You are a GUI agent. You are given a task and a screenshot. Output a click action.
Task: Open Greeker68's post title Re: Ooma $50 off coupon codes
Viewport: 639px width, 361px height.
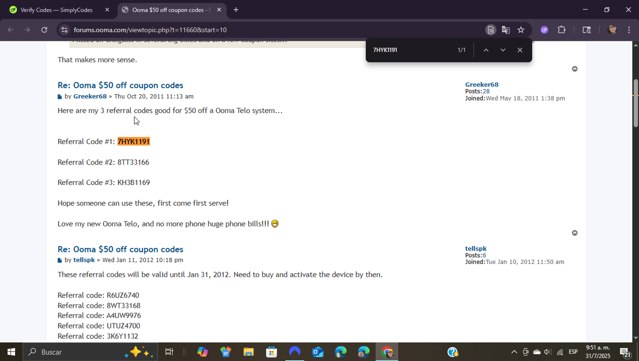tap(120, 85)
